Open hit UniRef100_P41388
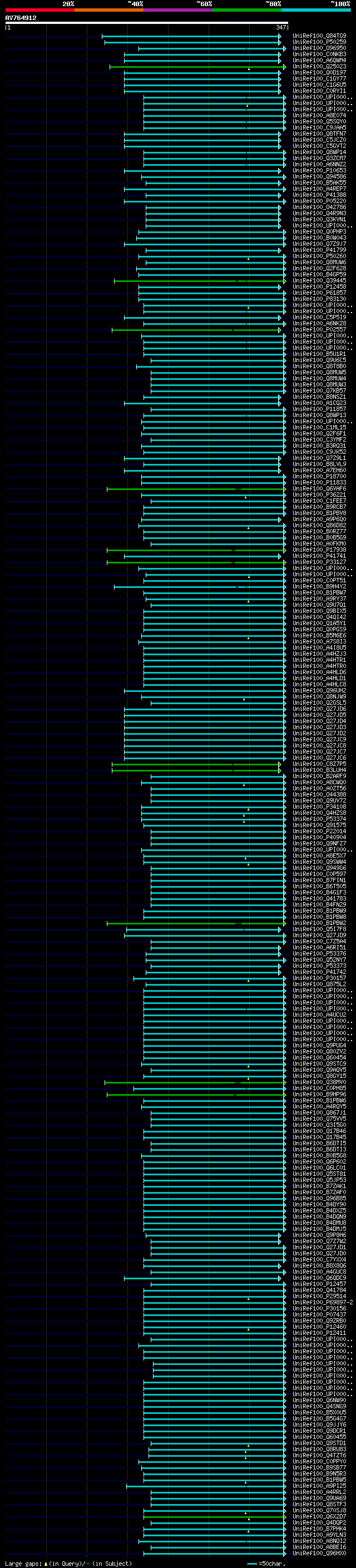Screen dimensions: 356x1568 [x=319, y=195]
